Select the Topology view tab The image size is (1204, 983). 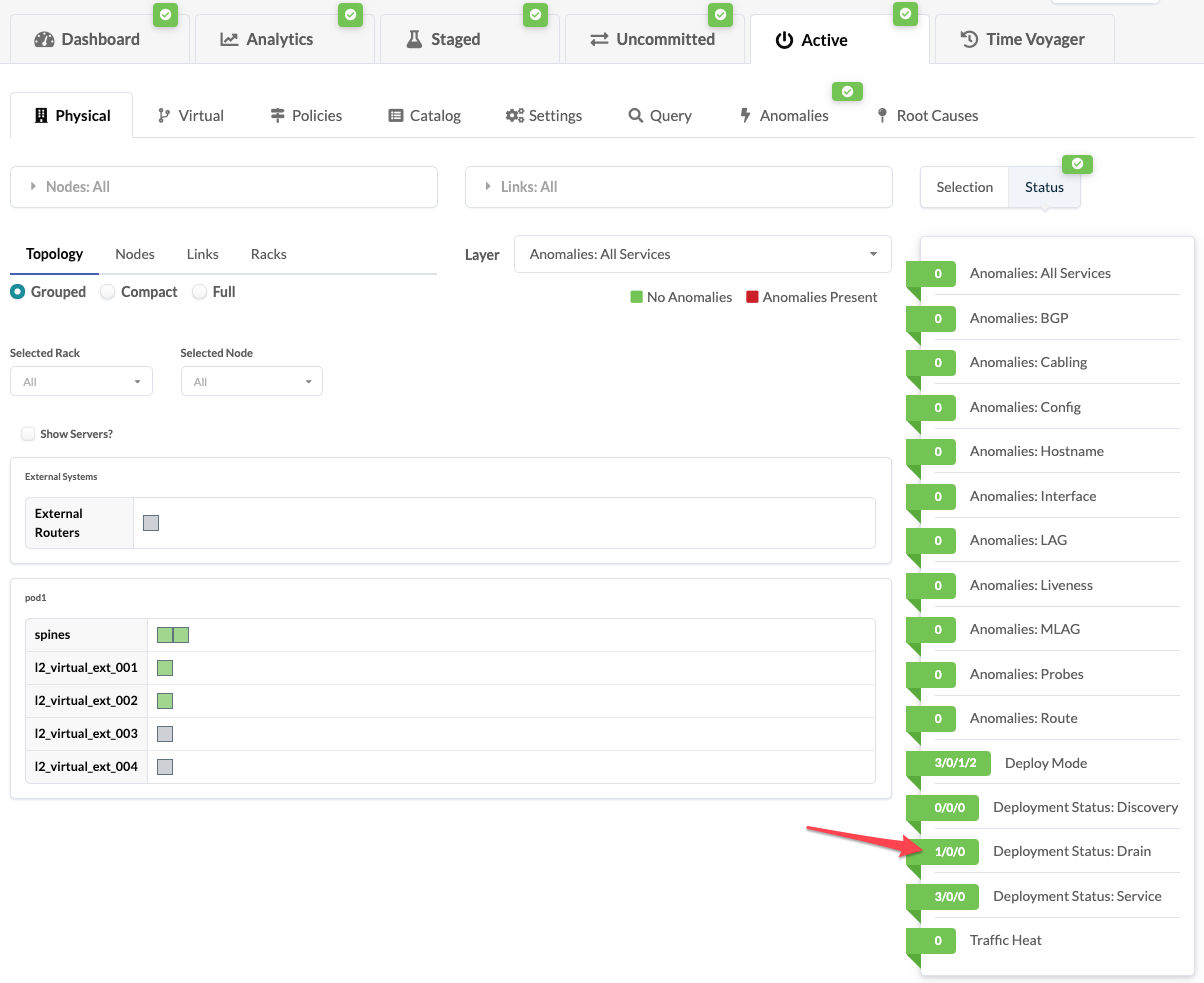coord(55,254)
